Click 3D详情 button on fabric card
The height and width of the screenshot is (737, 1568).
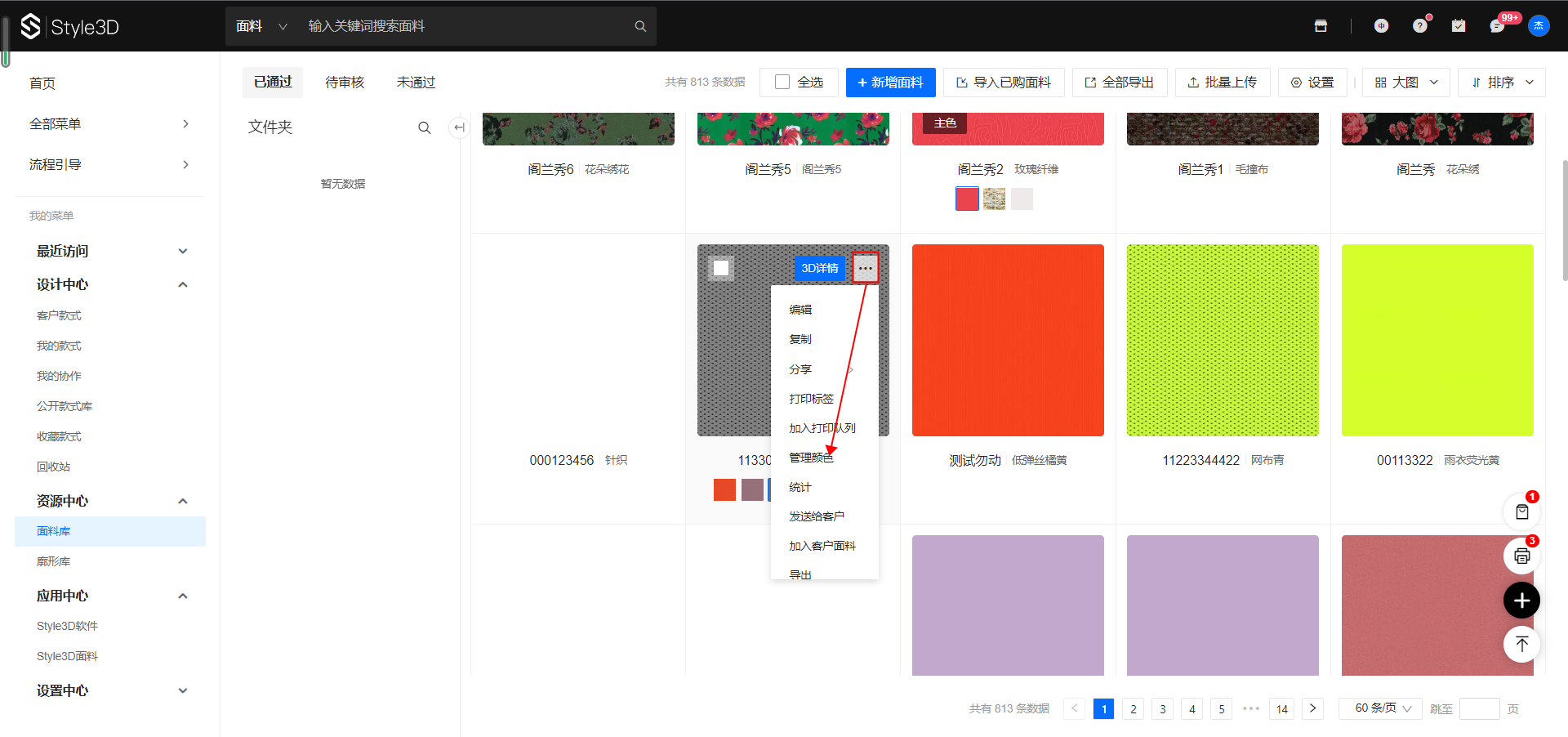click(820, 268)
